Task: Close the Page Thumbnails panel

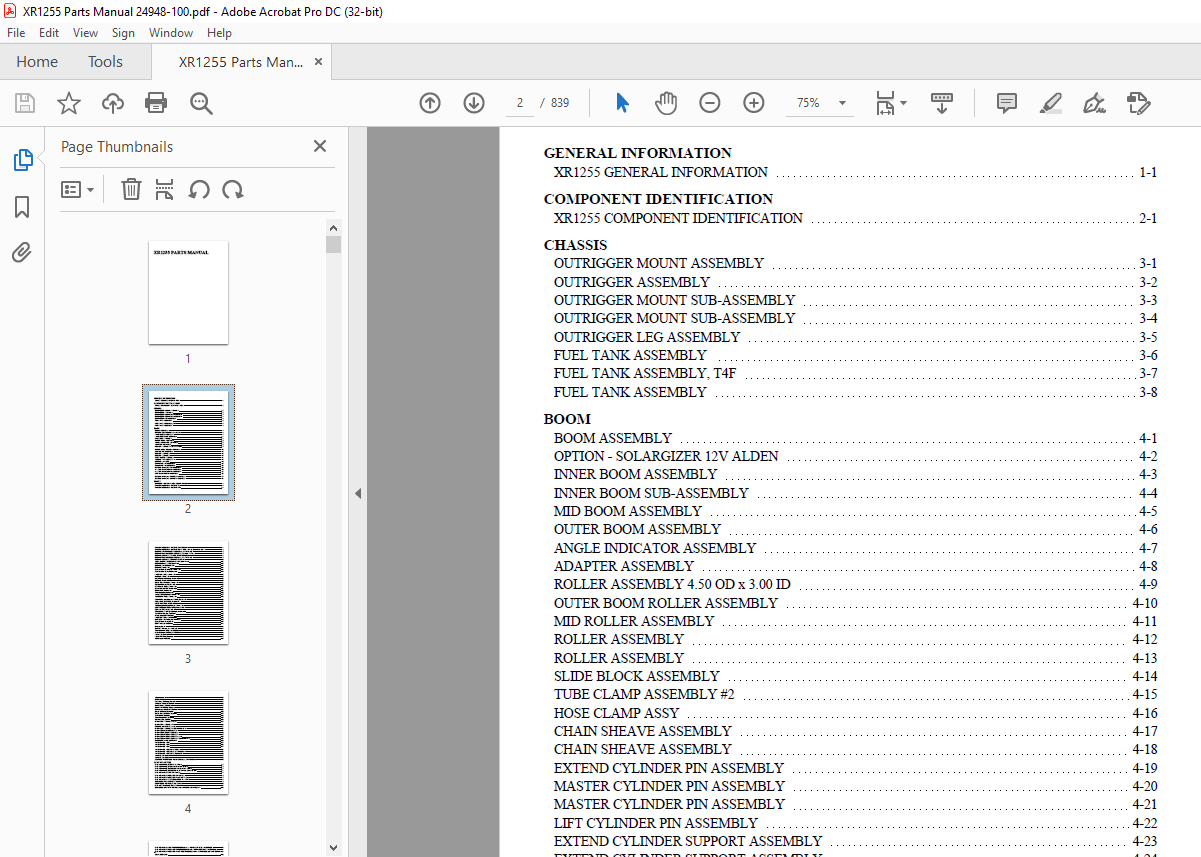Action: 320,146
